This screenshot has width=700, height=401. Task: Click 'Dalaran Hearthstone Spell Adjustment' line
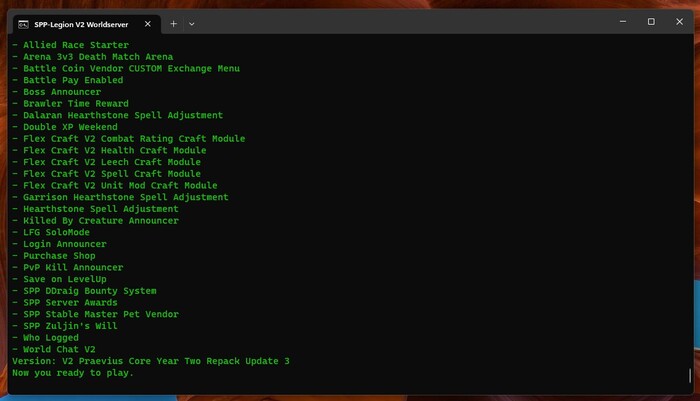click(x=117, y=115)
